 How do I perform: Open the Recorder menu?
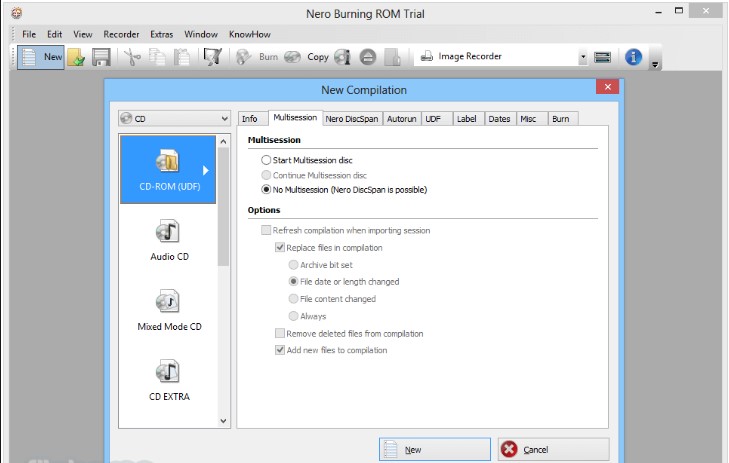pos(121,34)
